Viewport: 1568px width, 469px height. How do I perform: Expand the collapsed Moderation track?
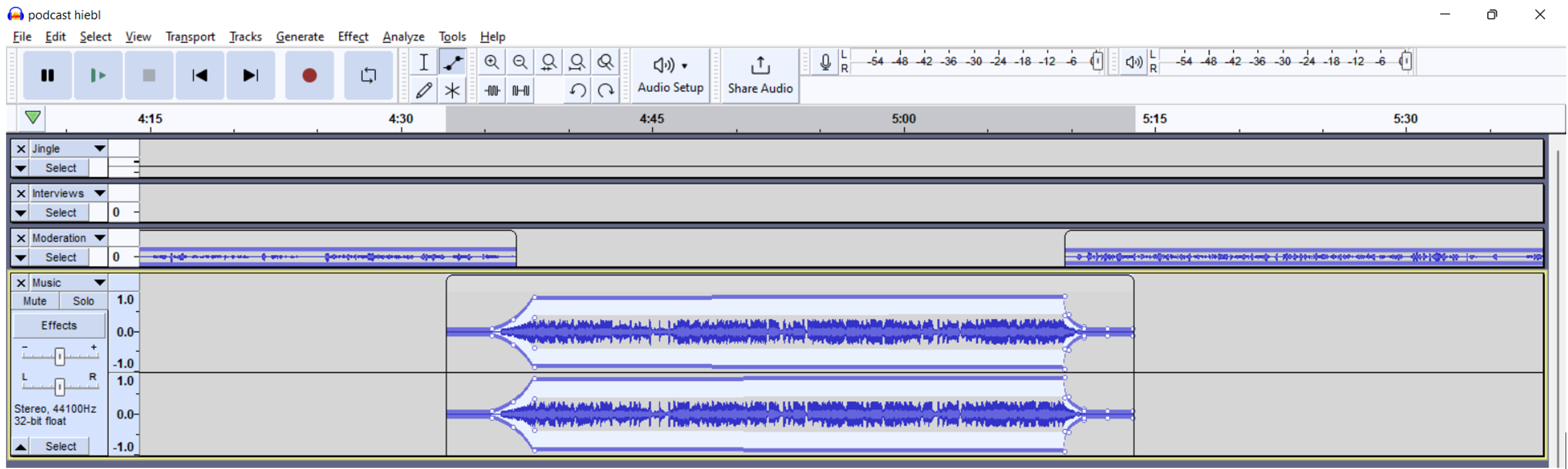(x=21, y=258)
